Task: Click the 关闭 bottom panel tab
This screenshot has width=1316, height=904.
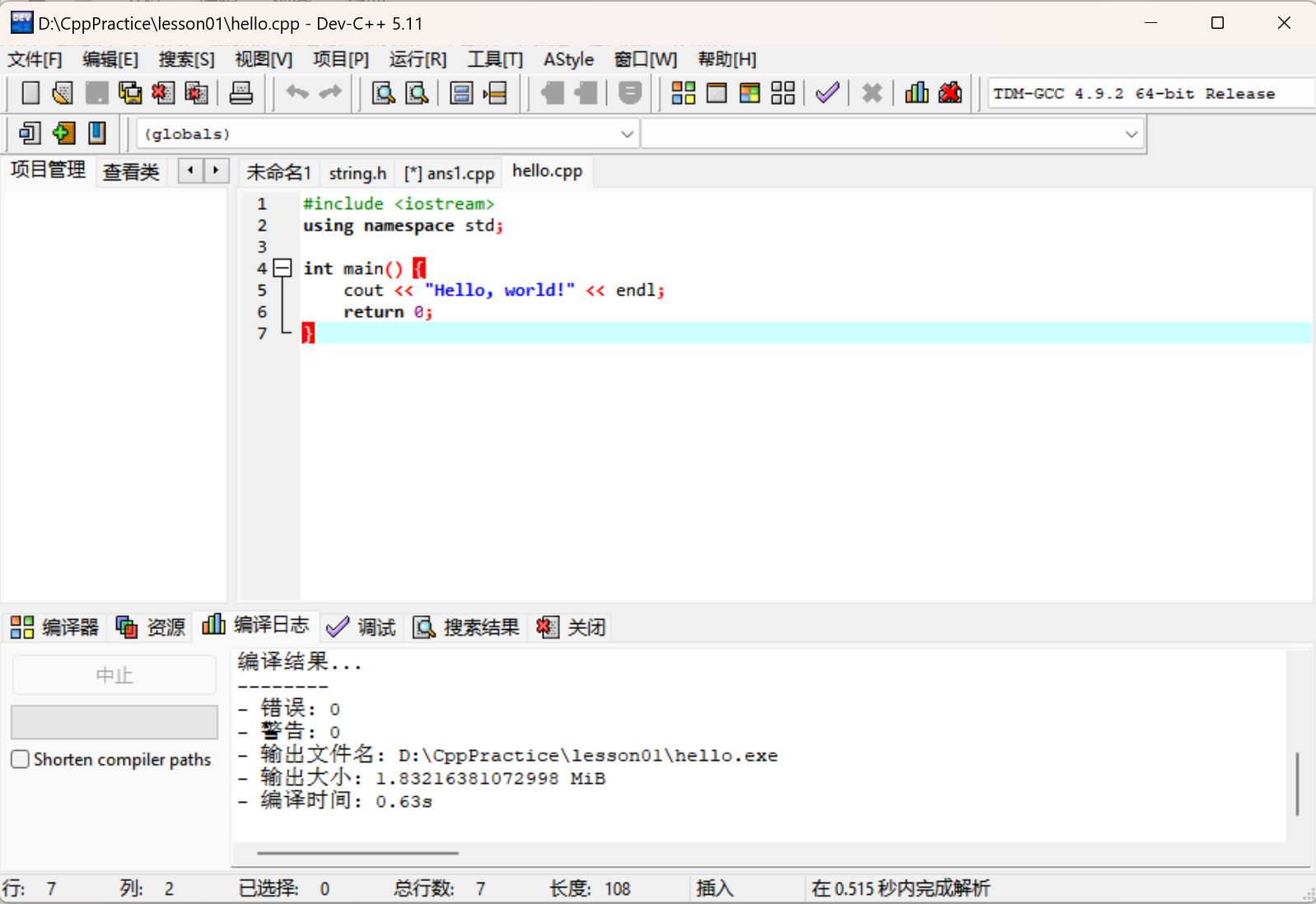Action: 572,627
